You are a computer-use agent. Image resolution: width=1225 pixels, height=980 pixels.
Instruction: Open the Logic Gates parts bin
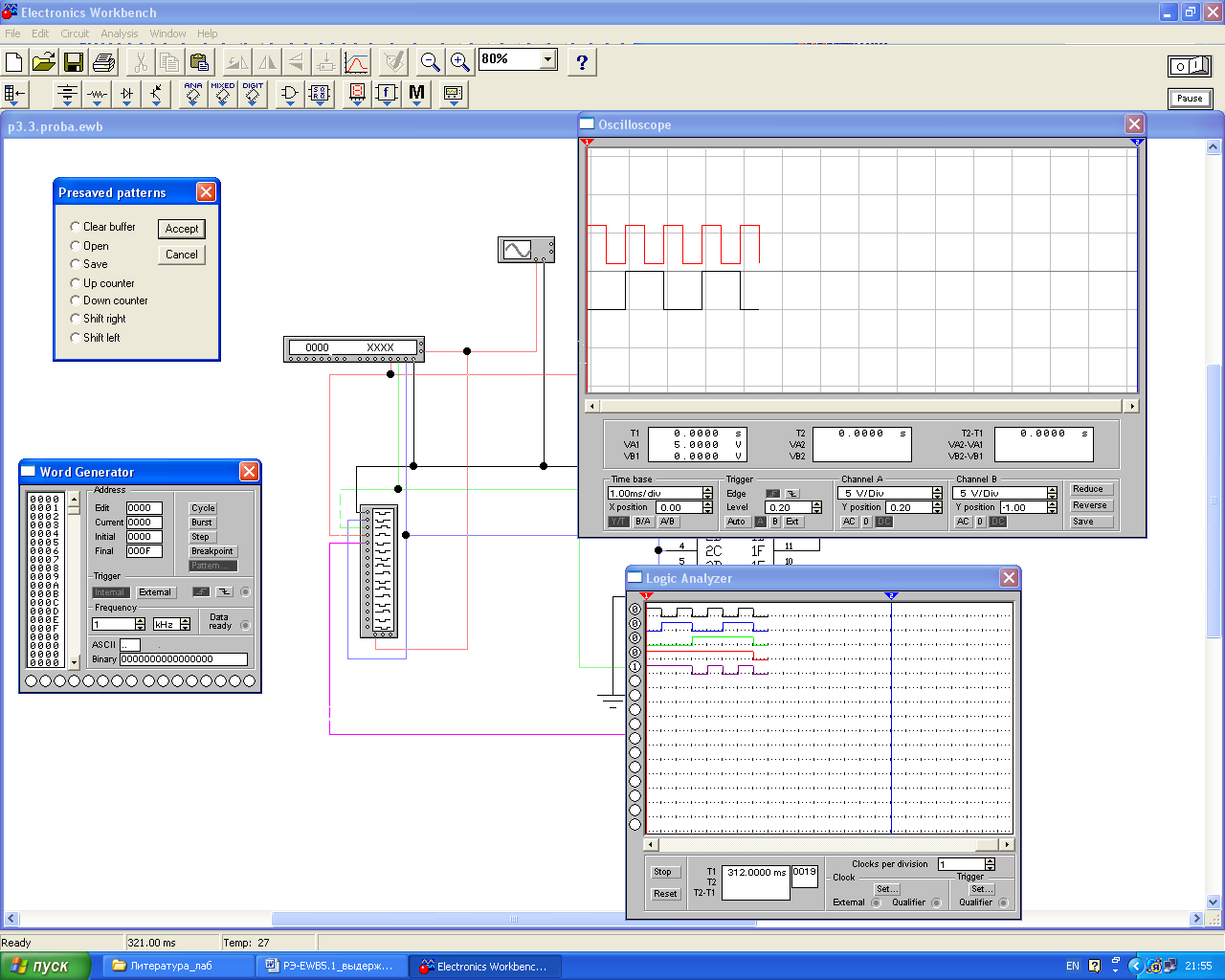coord(290,94)
